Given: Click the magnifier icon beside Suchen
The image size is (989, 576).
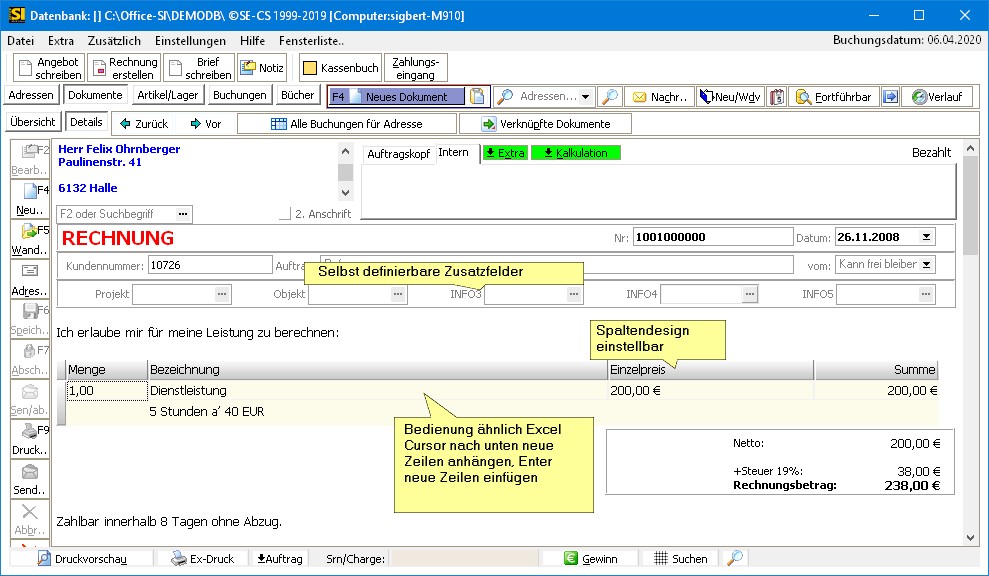Looking at the screenshot, I should tap(735, 559).
